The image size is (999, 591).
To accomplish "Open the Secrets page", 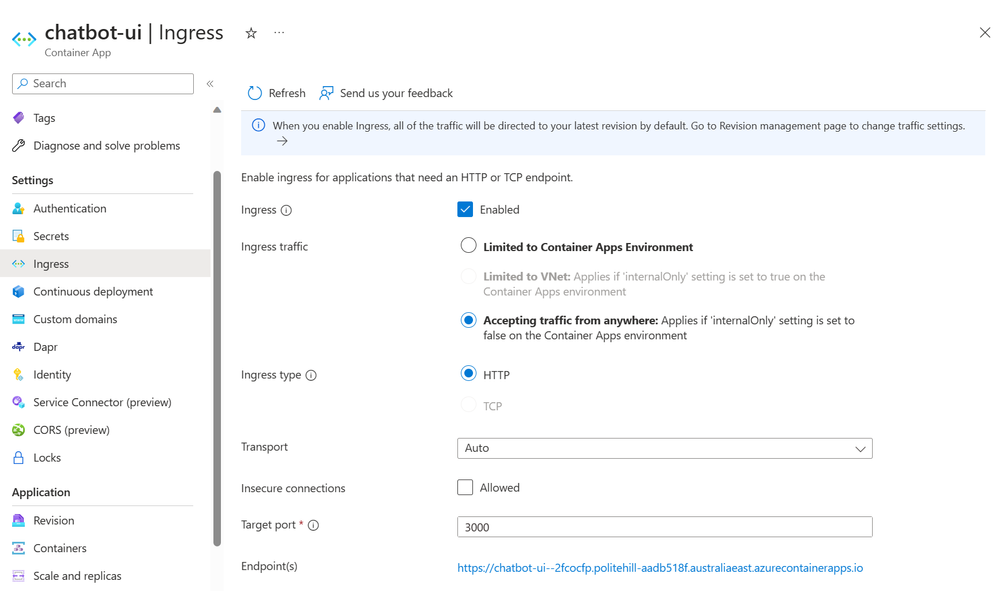I will [51, 236].
